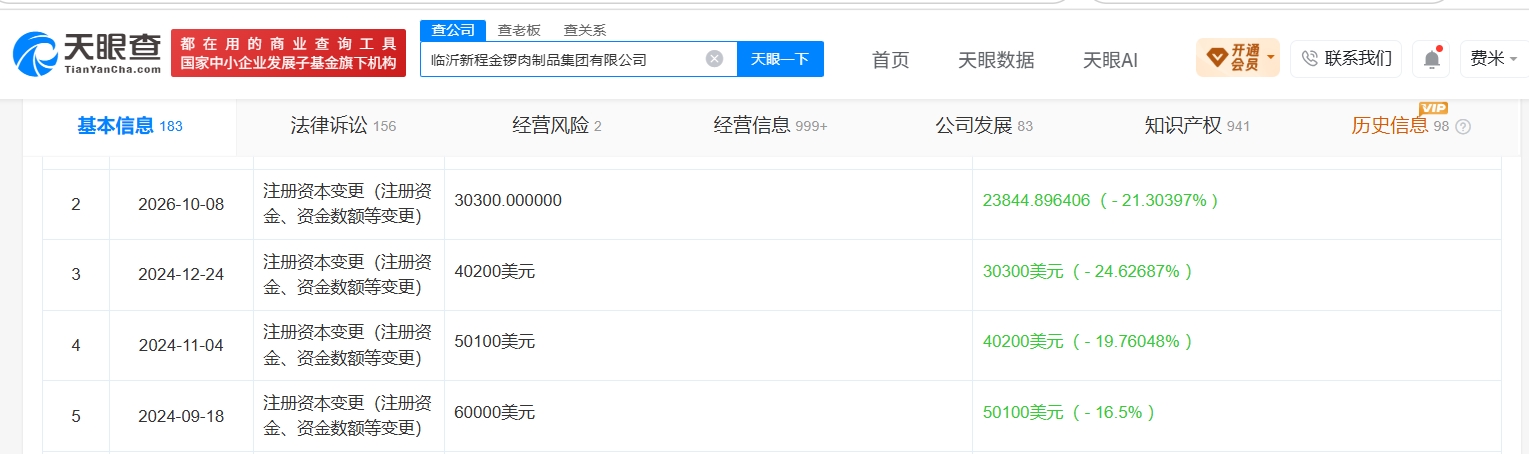Select the 查公司 search tab
This screenshot has width=1529, height=454.
tap(453, 30)
